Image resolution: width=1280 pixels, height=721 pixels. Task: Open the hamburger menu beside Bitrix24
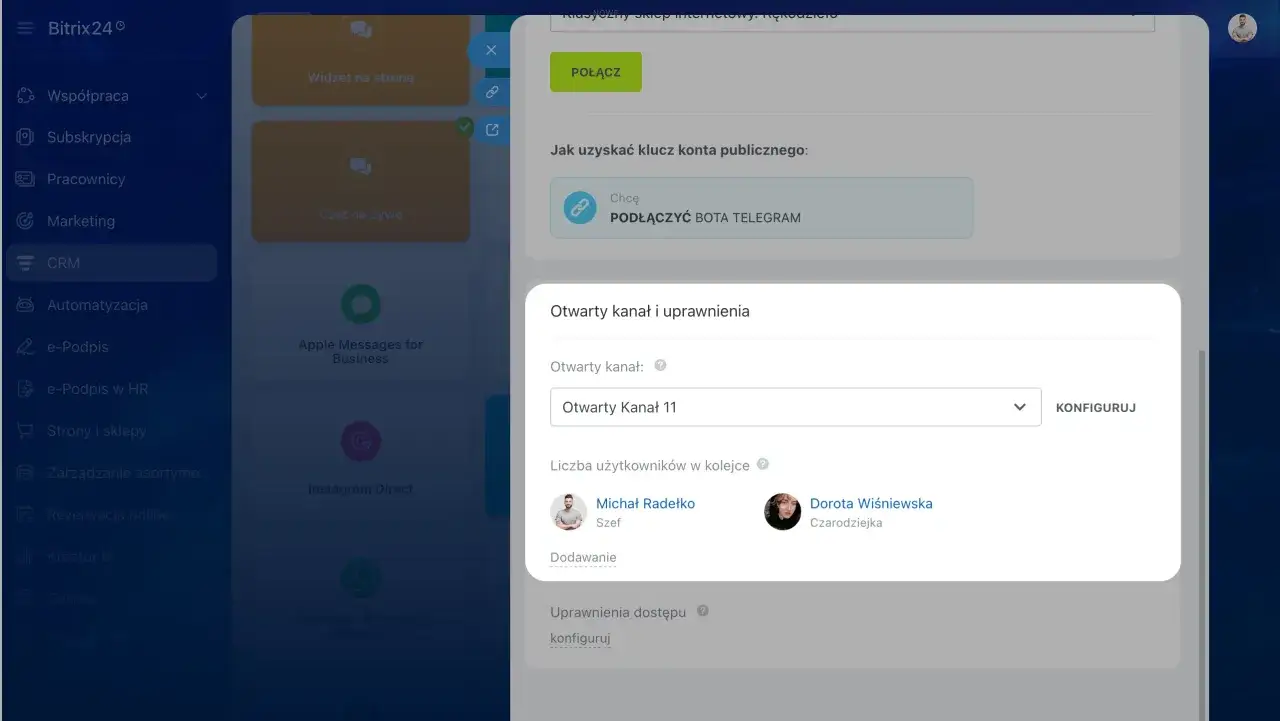point(24,28)
